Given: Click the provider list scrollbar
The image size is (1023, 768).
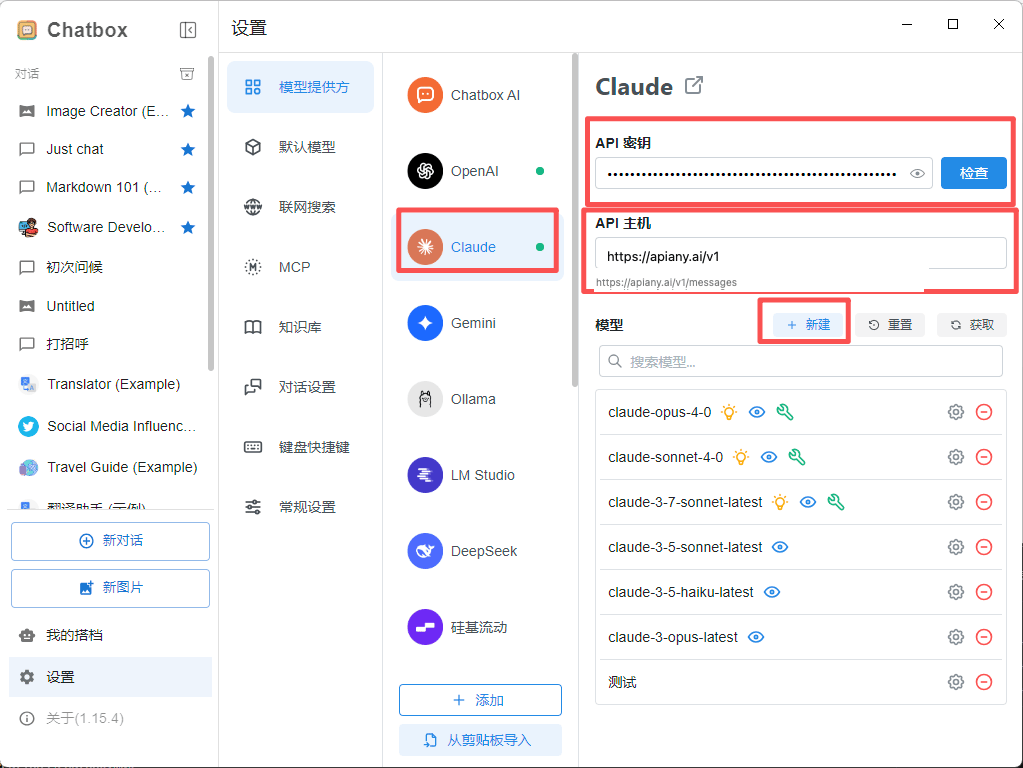Looking at the screenshot, I should 575,221.
